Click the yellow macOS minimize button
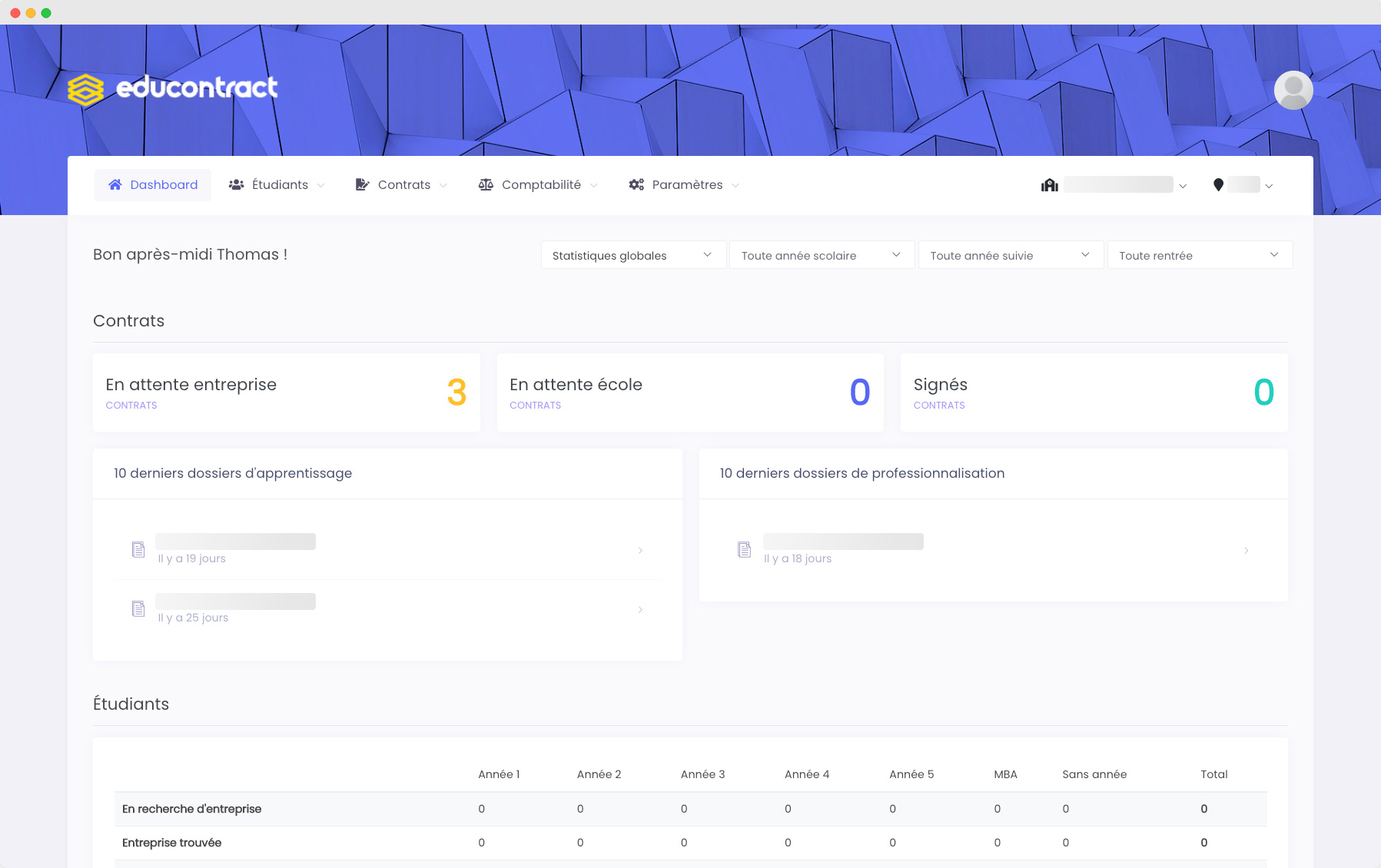Screen dimensions: 1381x868 click(x=31, y=13)
